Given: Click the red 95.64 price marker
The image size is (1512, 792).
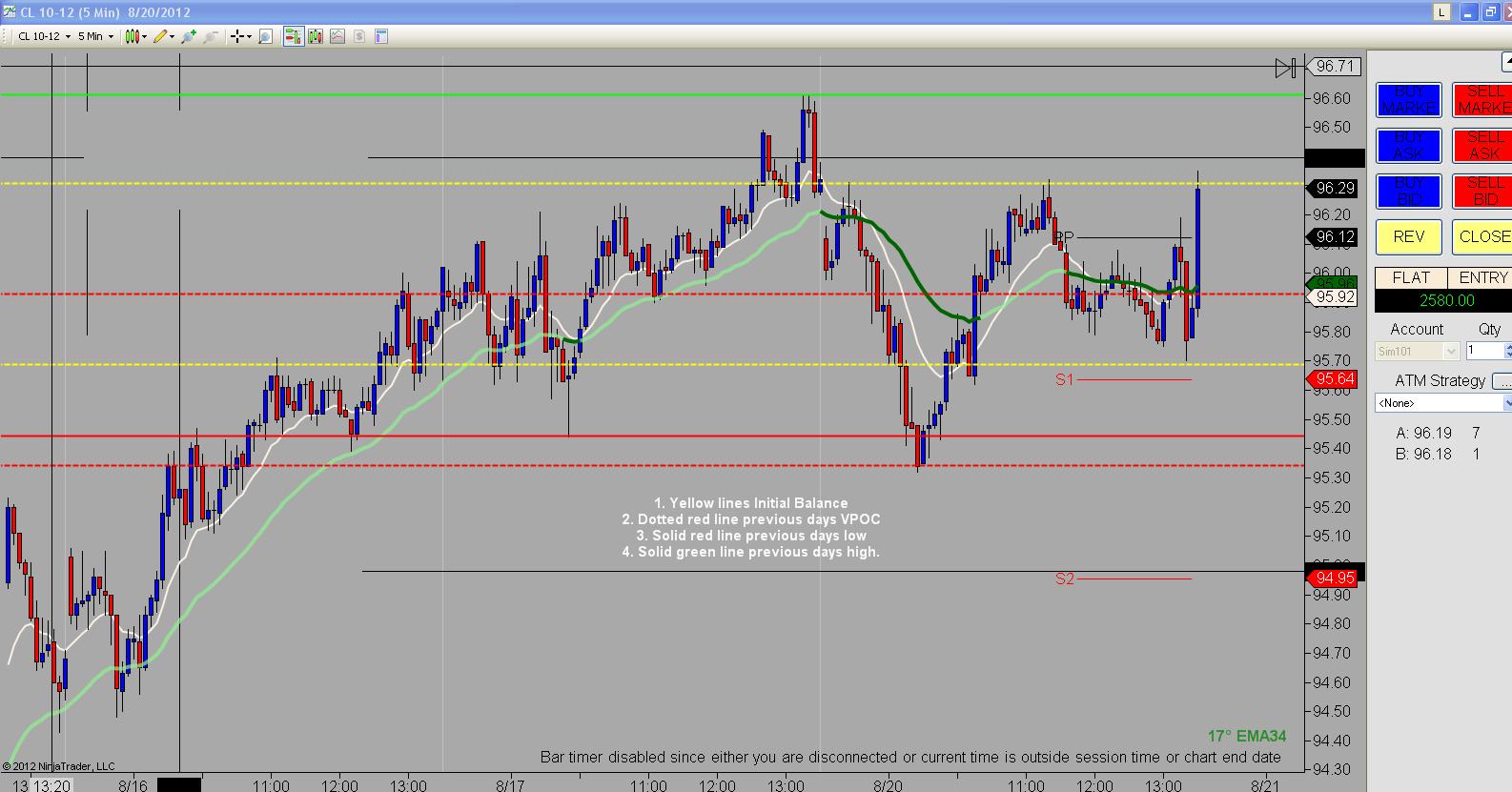Looking at the screenshot, I should click(1333, 379).
